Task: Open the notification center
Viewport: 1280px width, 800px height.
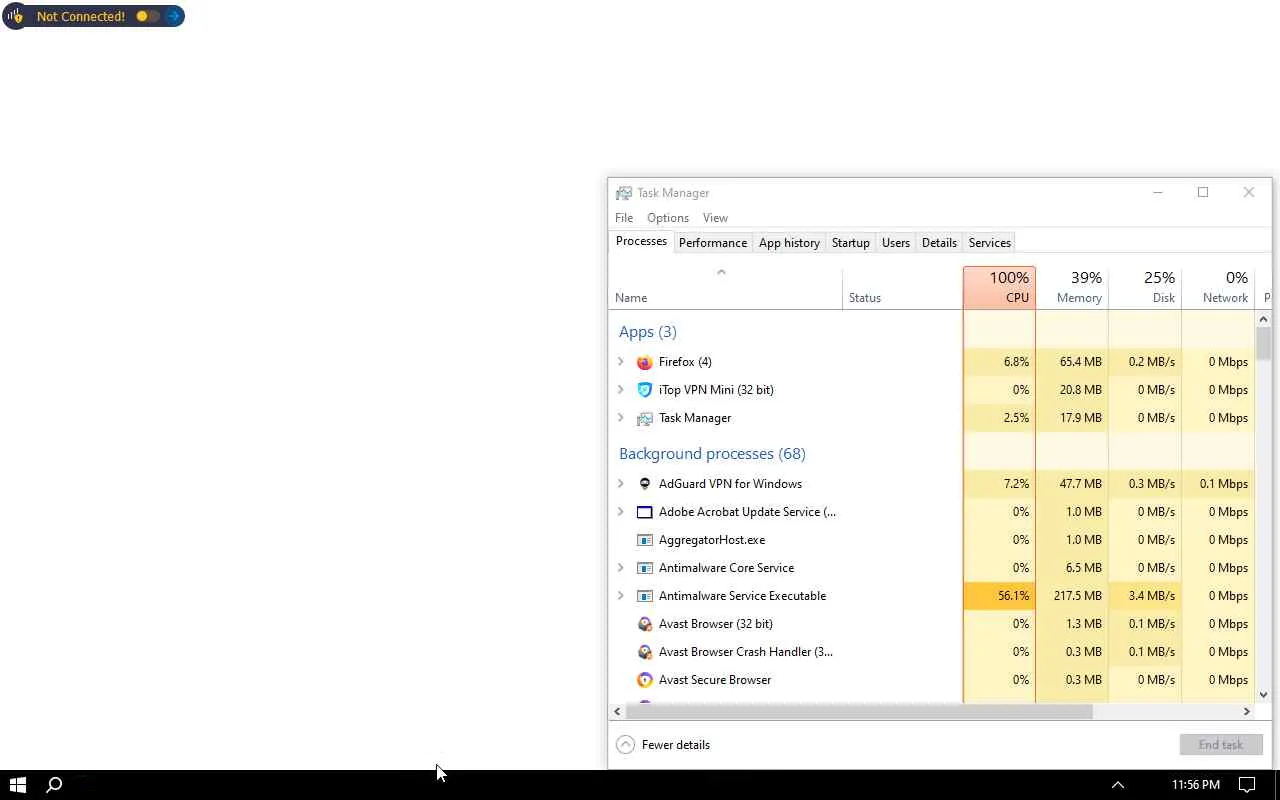Action: pos(1247,785)
